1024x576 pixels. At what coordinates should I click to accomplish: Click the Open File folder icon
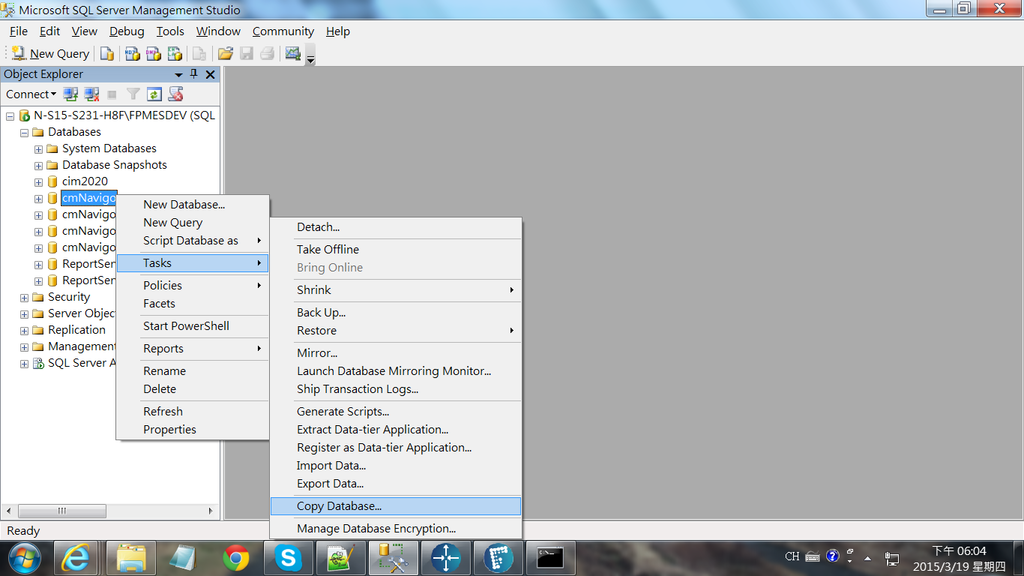click(225, 54)
